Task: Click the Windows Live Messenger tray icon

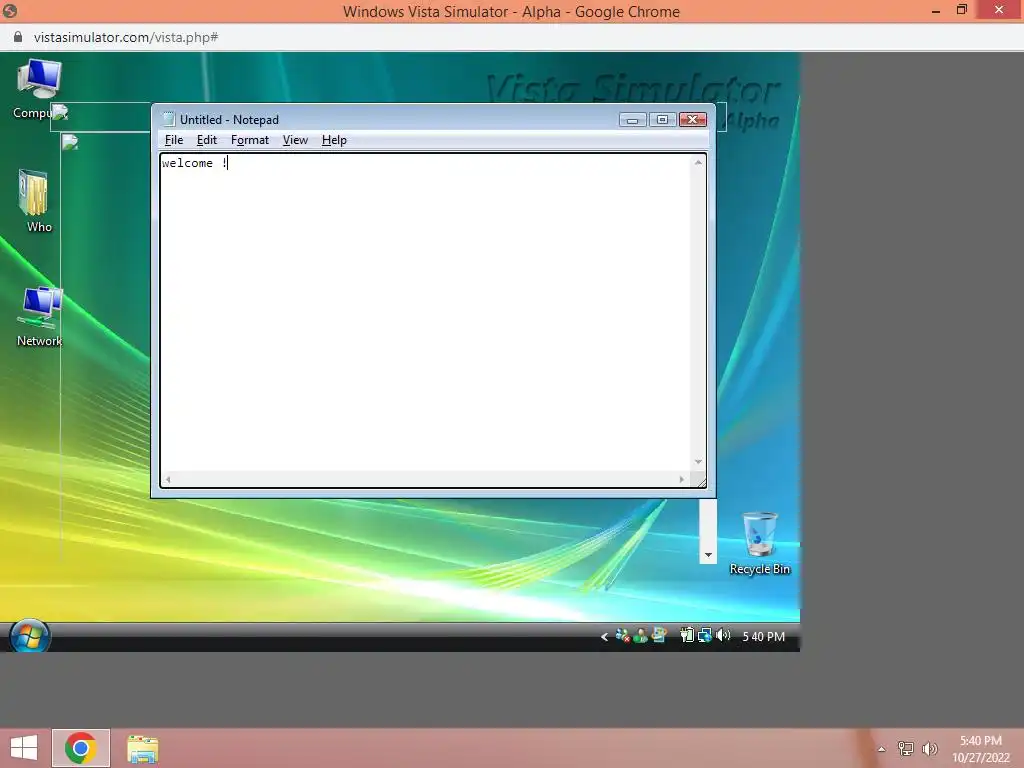Action: pos(622,635)
